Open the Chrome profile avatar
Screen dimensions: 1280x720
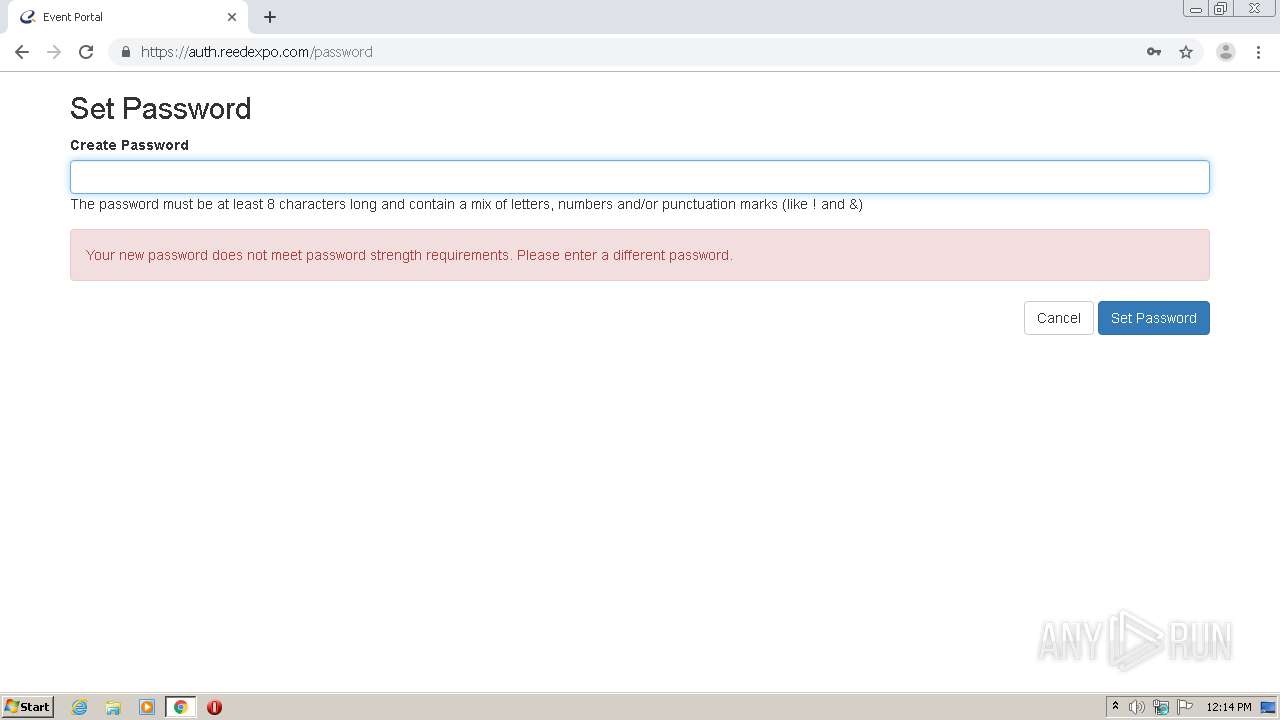pos(1226,52)
